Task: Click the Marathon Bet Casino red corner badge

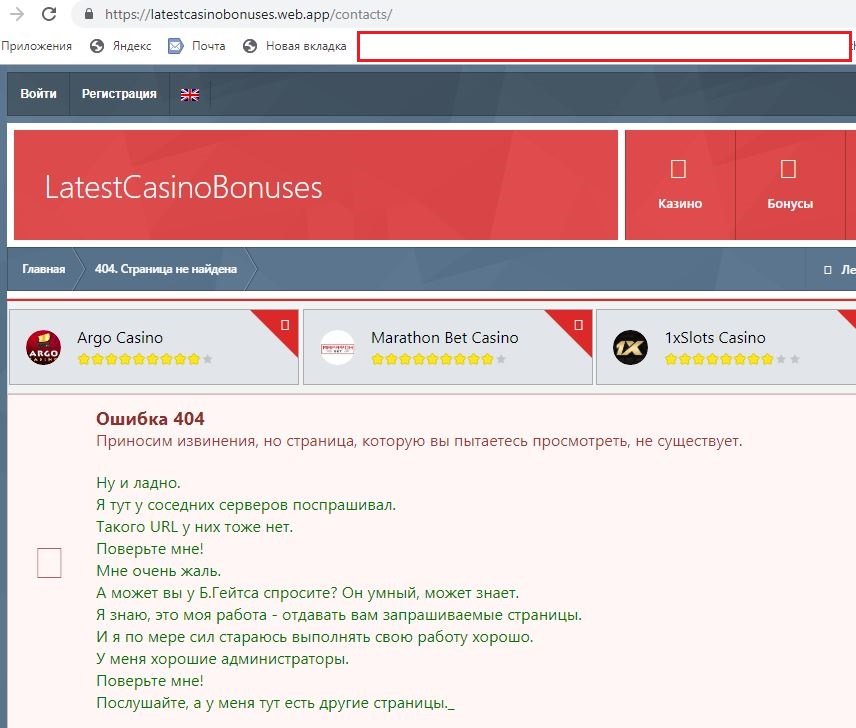Action: click(579, 324)
